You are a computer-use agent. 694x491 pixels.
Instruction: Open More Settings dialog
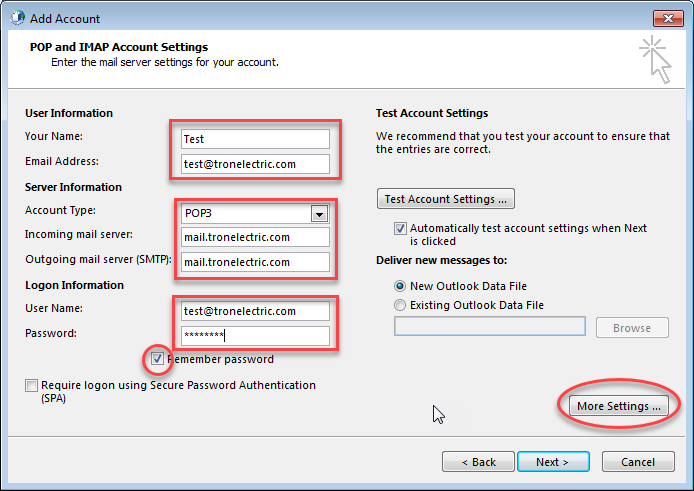[x=619, y=405]
